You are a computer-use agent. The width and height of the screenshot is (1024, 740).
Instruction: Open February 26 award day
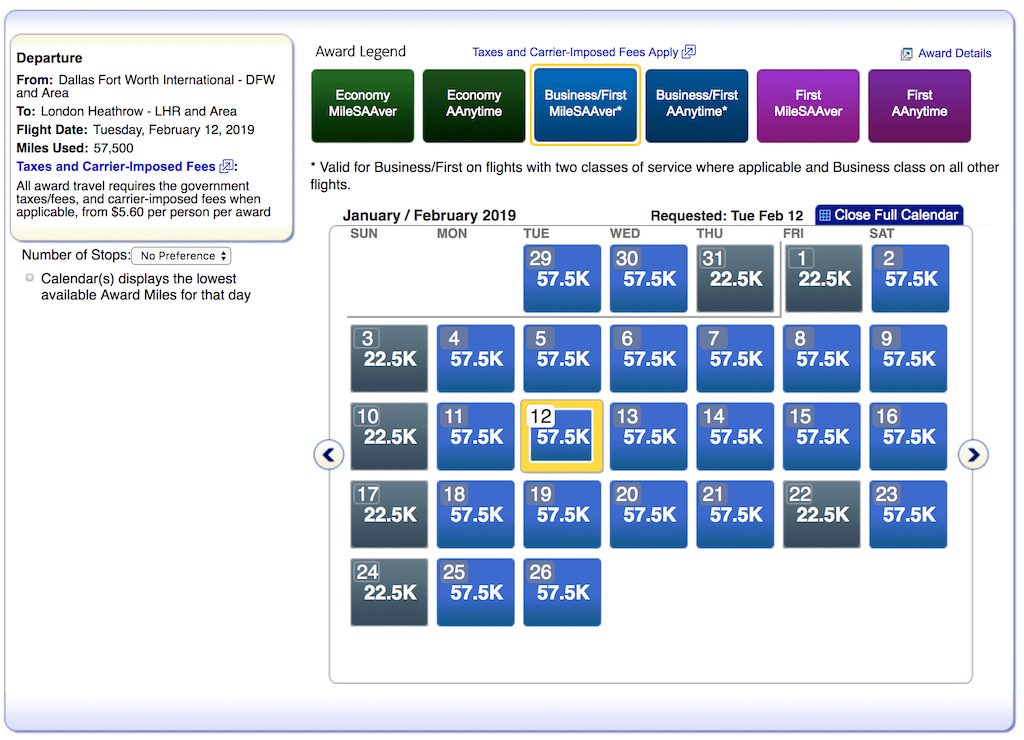click(x=562, y=592)
